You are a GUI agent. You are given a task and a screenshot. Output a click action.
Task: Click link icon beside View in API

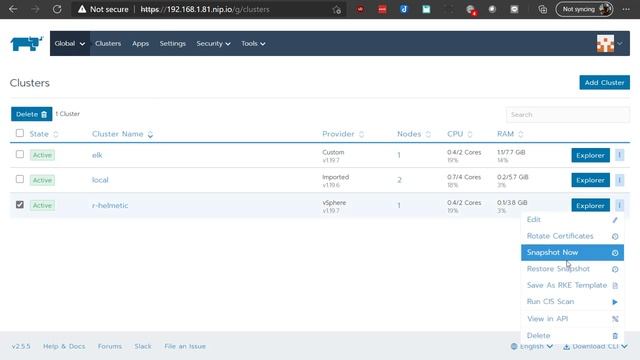pyautogui.click(x=615, y=319)
